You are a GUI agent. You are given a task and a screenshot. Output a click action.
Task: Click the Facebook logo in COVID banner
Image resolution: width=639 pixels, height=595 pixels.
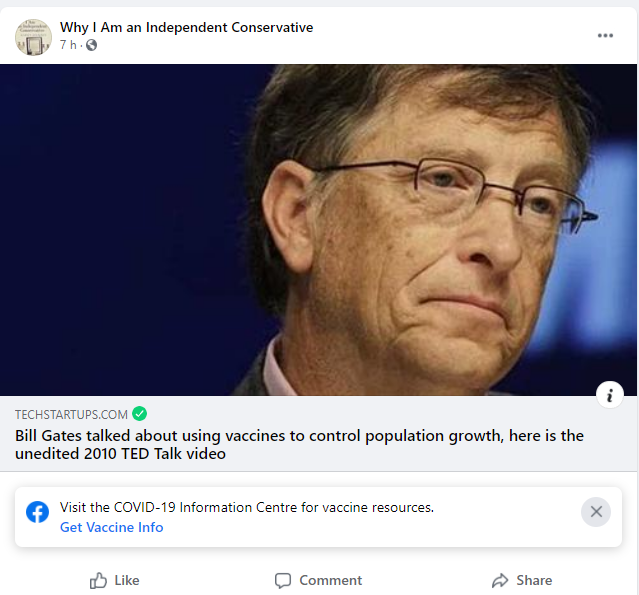pyautogui.click(x=37, y=512)
